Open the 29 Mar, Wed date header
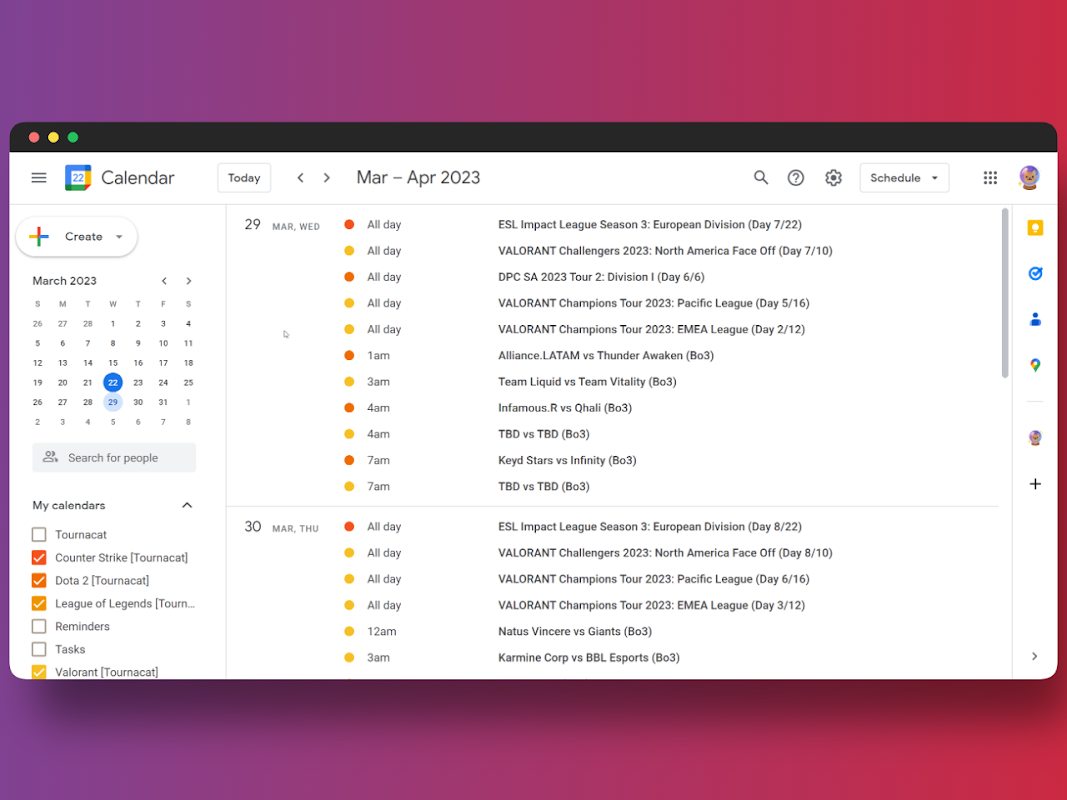This screenshot has height=800, width=1067. pos(282,225)
